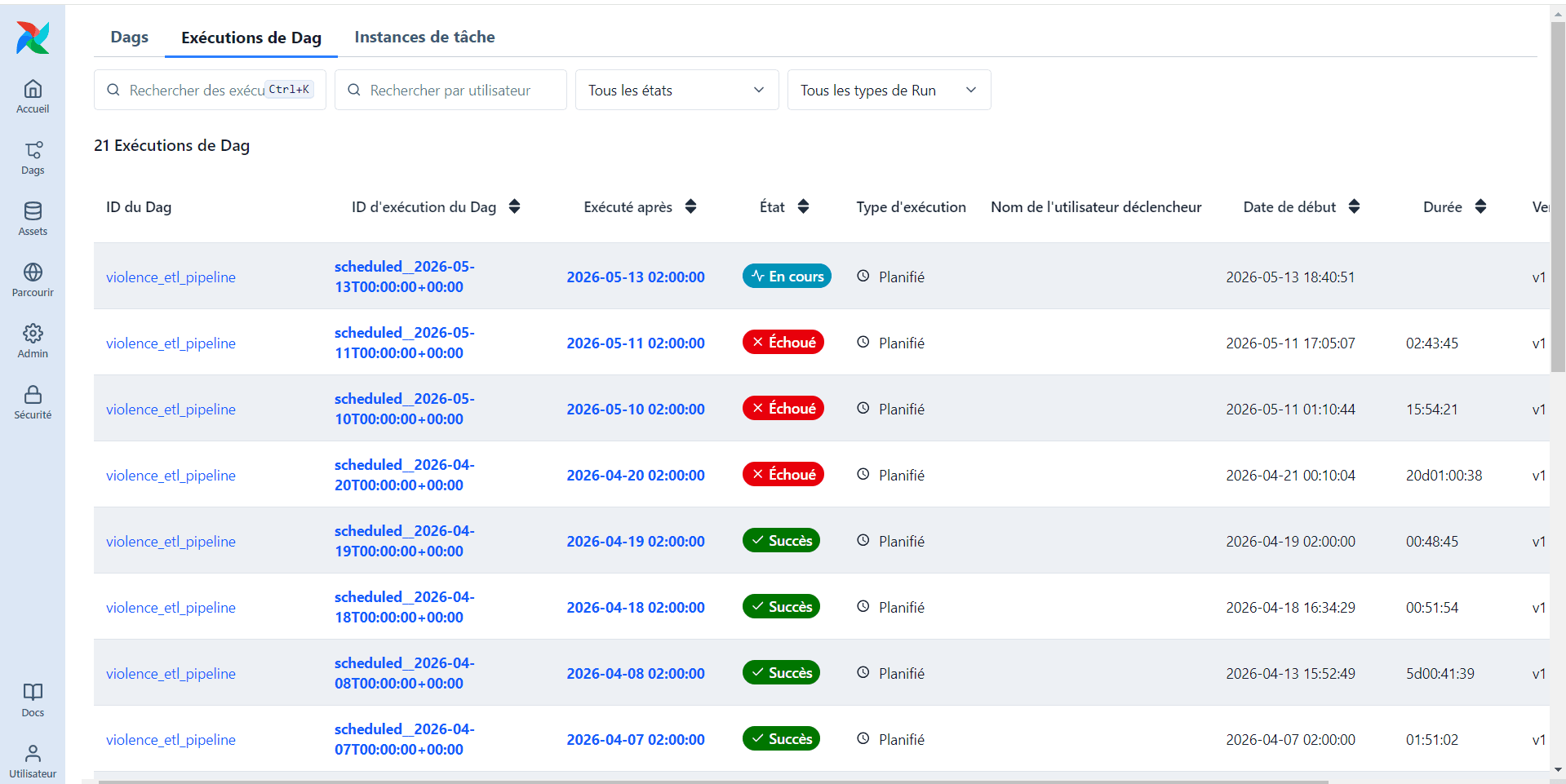This screenshot has height=784, width=1566.
Task: Open run scheduled__2026-04-20T00:00:00+00:00
Action: point(405,475)
